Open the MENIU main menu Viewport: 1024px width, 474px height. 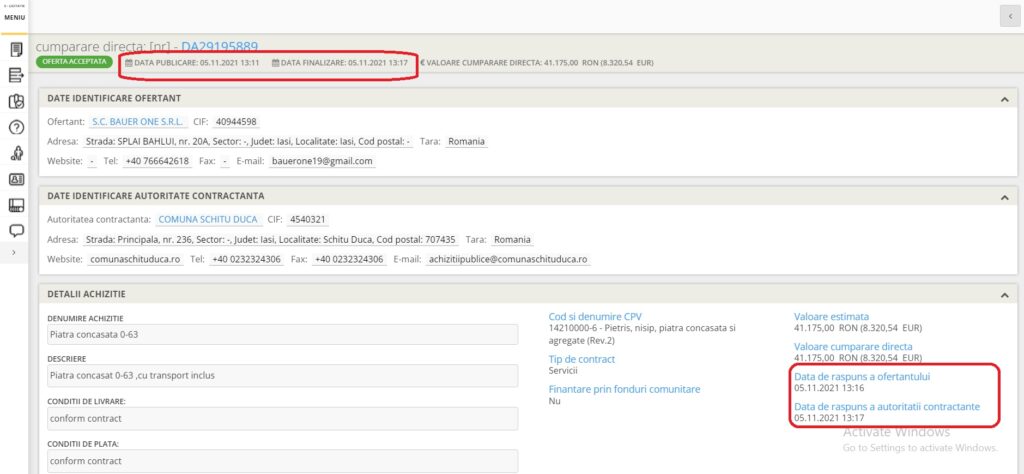point(14,17)
